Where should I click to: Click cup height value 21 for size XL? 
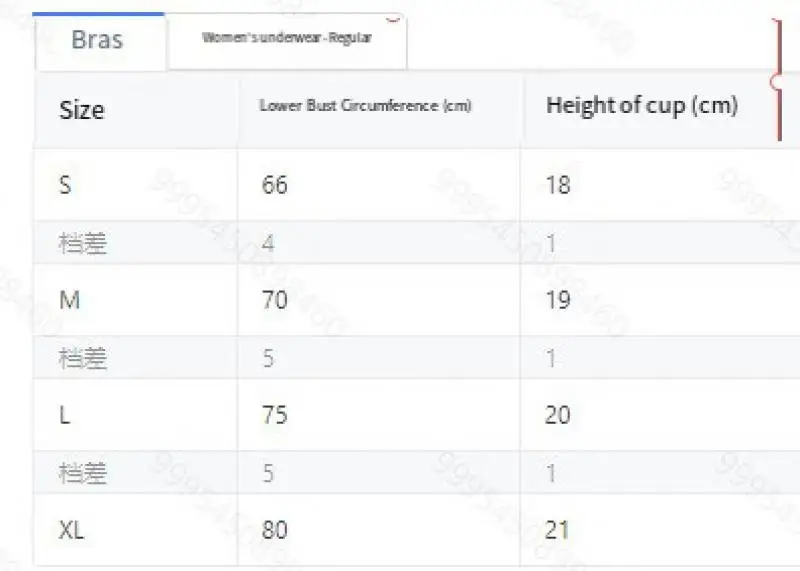coord(557,530)
